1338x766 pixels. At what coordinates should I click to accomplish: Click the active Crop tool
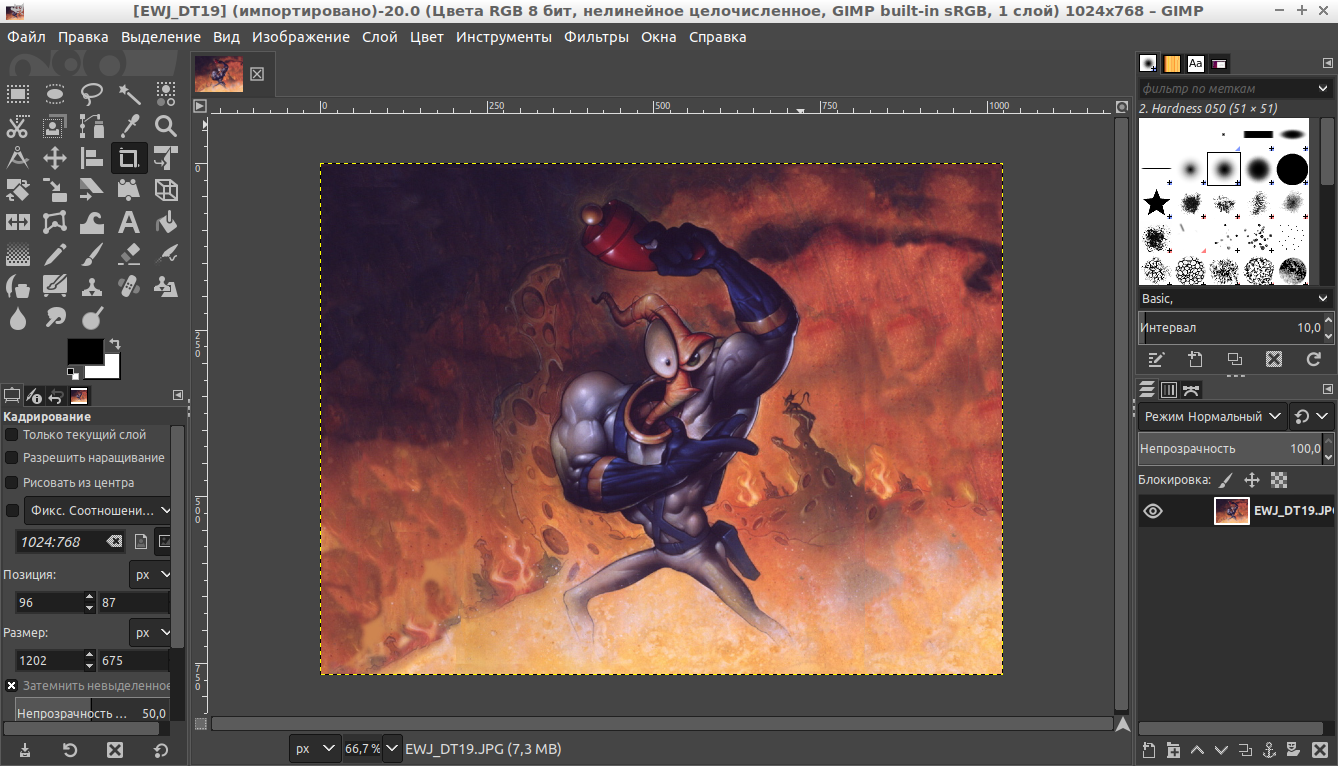pos(129,158)
